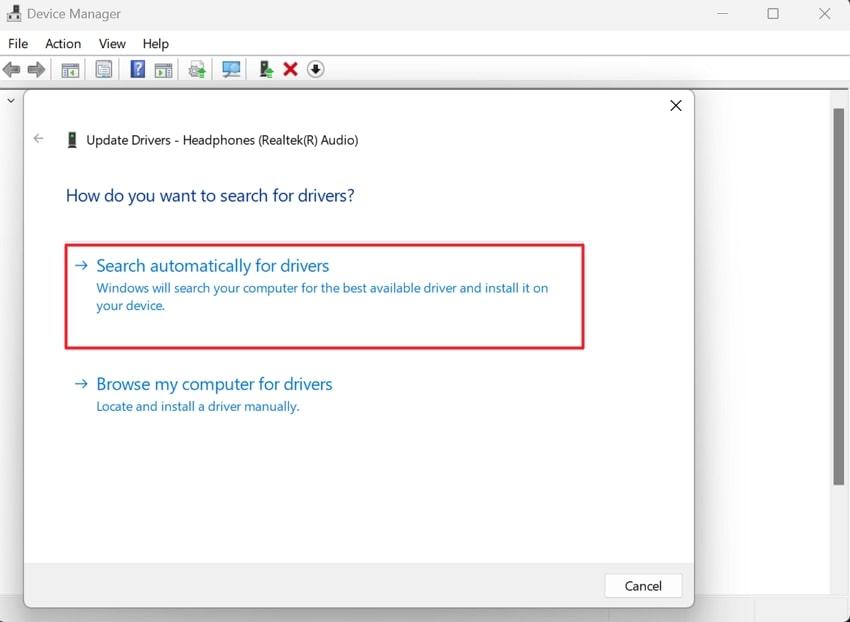Collapse the device tree root chevron

(x=11, y=101)
